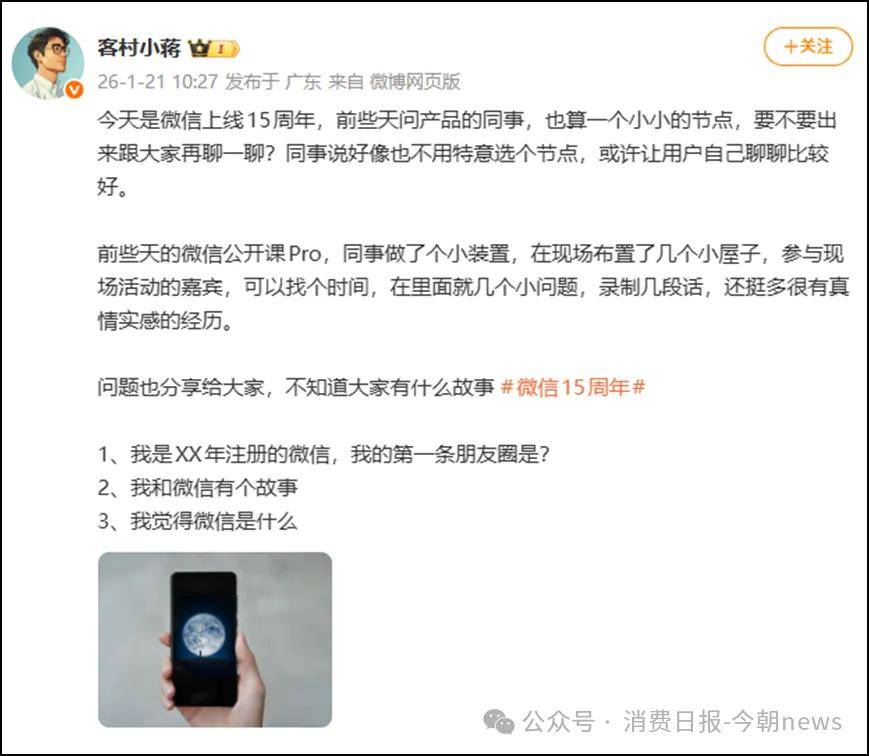The width and height of the screenshot is (869, 756).
Task: Click the orange verified V badge
Action: [x=74, y=89]
